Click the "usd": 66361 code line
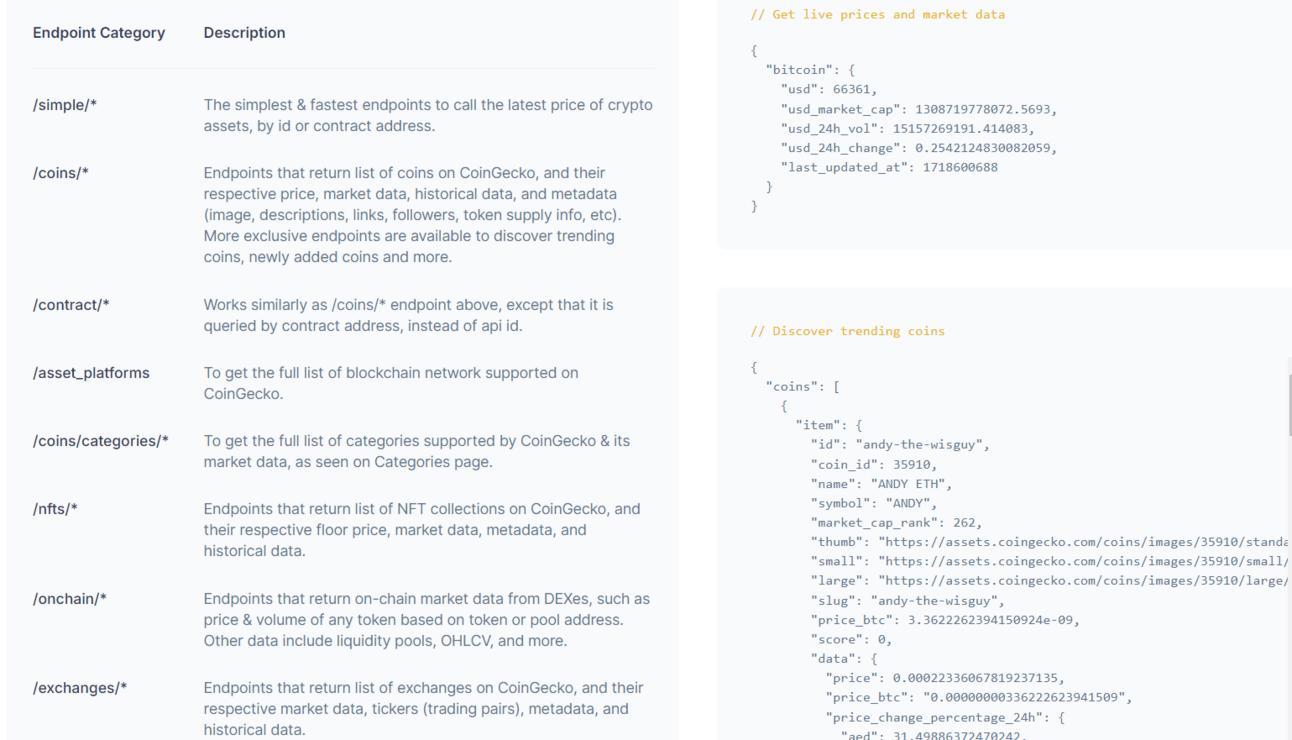The image size is (1292, 740). 829,89
